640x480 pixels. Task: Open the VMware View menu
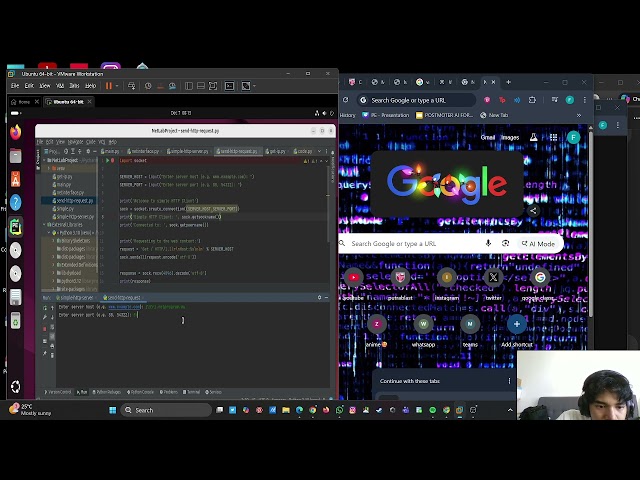pos(44,86)
